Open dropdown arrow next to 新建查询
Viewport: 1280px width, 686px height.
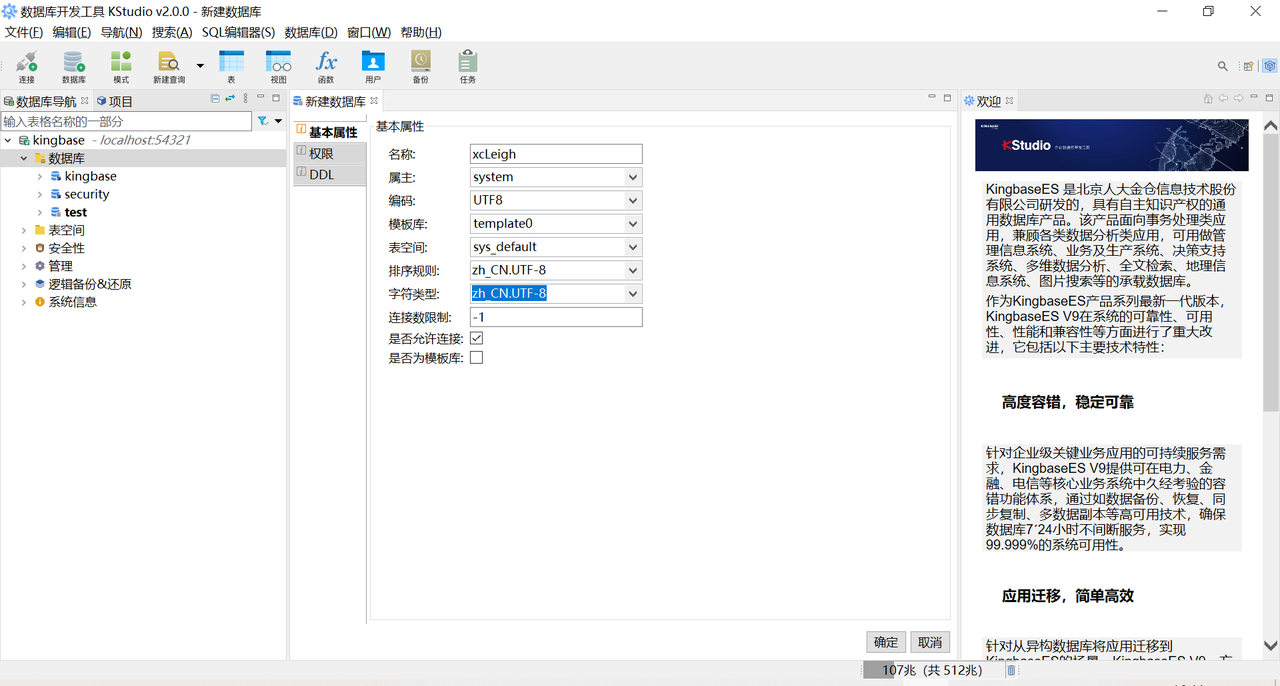[200, 66]
